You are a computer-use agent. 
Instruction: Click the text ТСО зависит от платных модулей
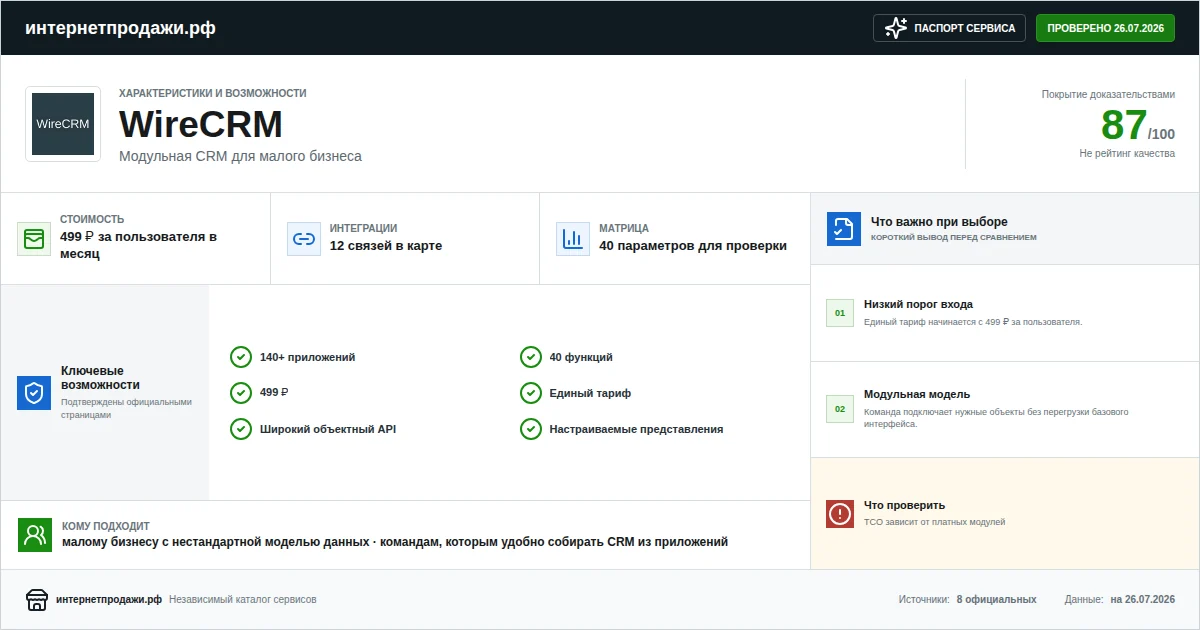(x=934, y=522)
